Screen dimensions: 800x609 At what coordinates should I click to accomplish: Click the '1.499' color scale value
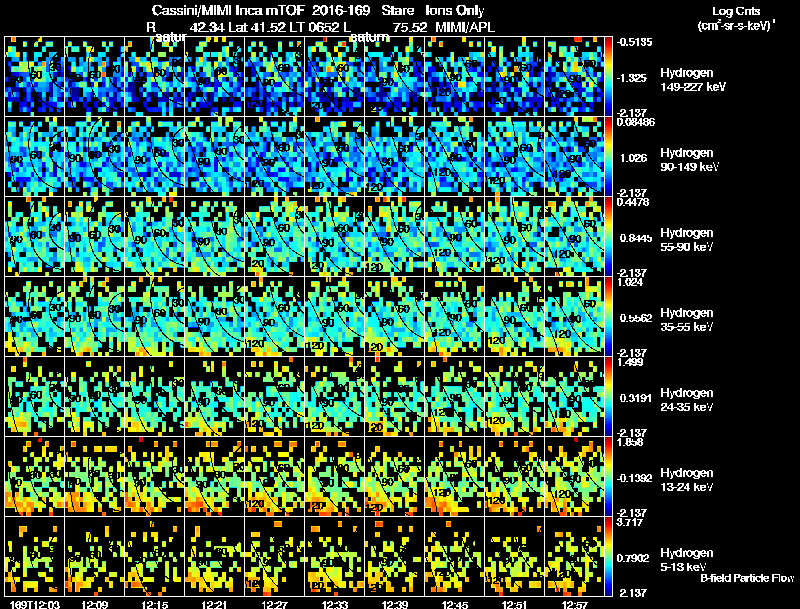(630, 362)
